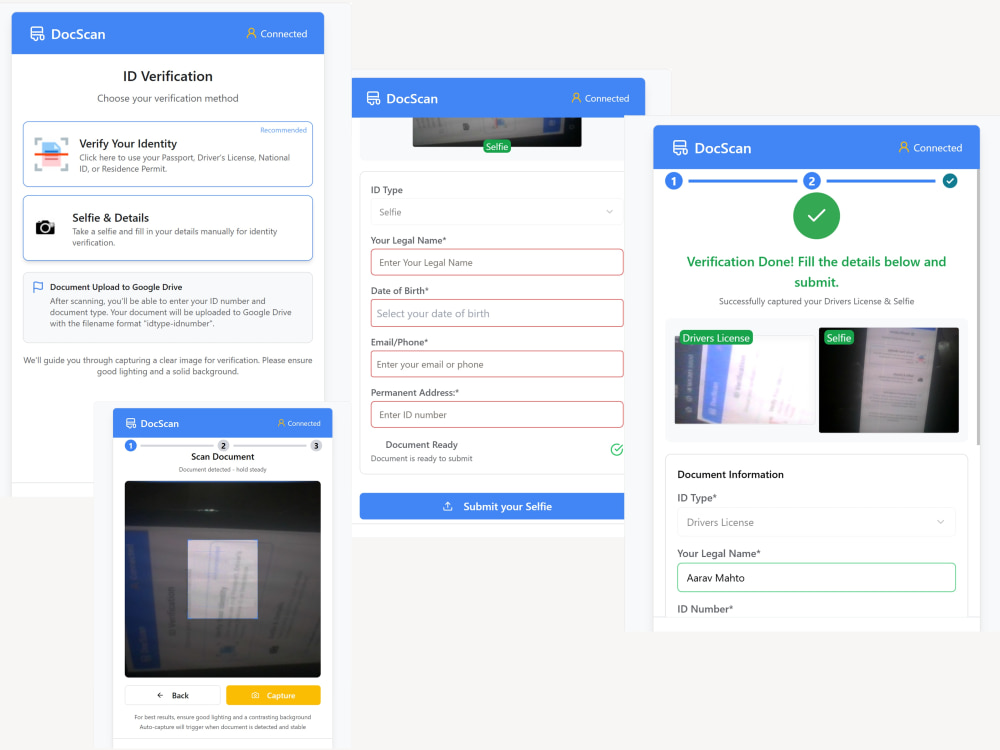Click Connected user icon in ID Verification window
Viewport: 1000px width, 750px height.
click(x=251, y=33)
